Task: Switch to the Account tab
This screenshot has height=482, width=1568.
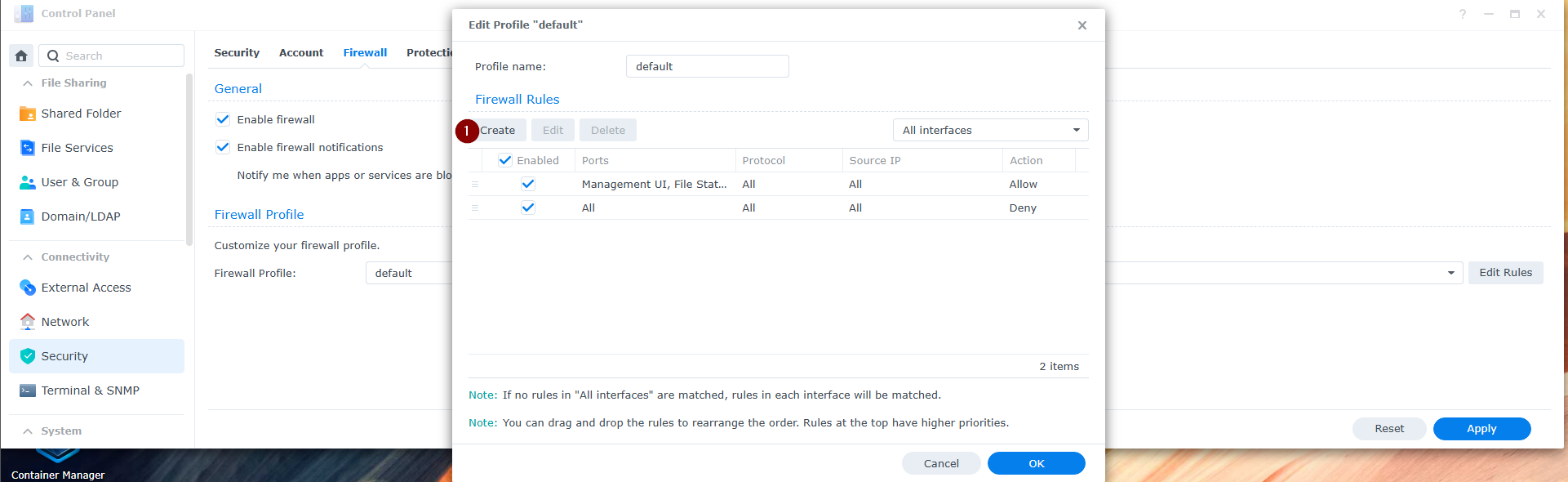Action: click(301, 52)
